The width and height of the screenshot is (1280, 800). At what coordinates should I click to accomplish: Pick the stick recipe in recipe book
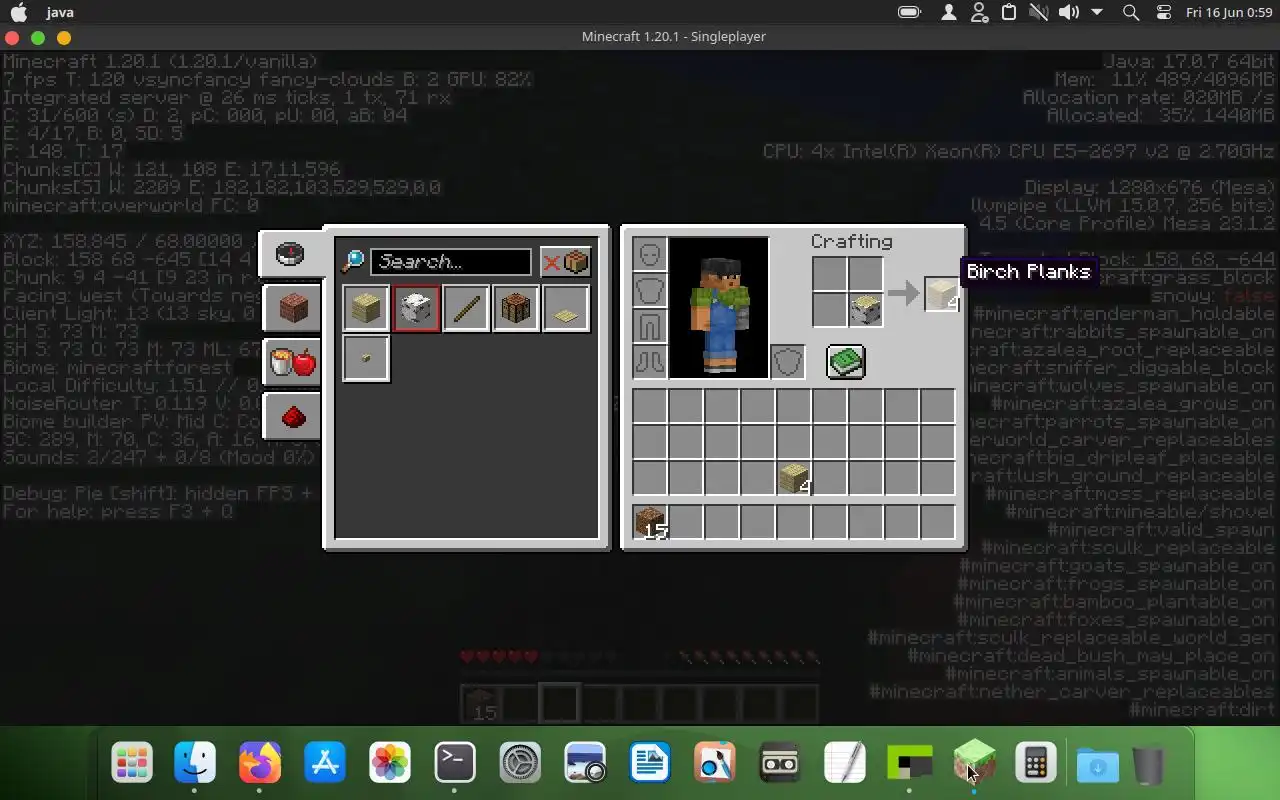click(x=466, y=308)
